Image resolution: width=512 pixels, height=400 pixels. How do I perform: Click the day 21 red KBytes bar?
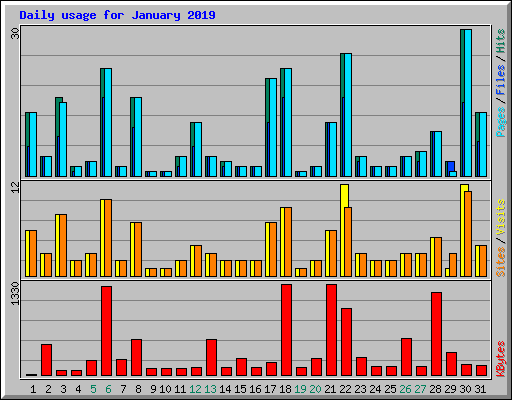click(331, 330)
